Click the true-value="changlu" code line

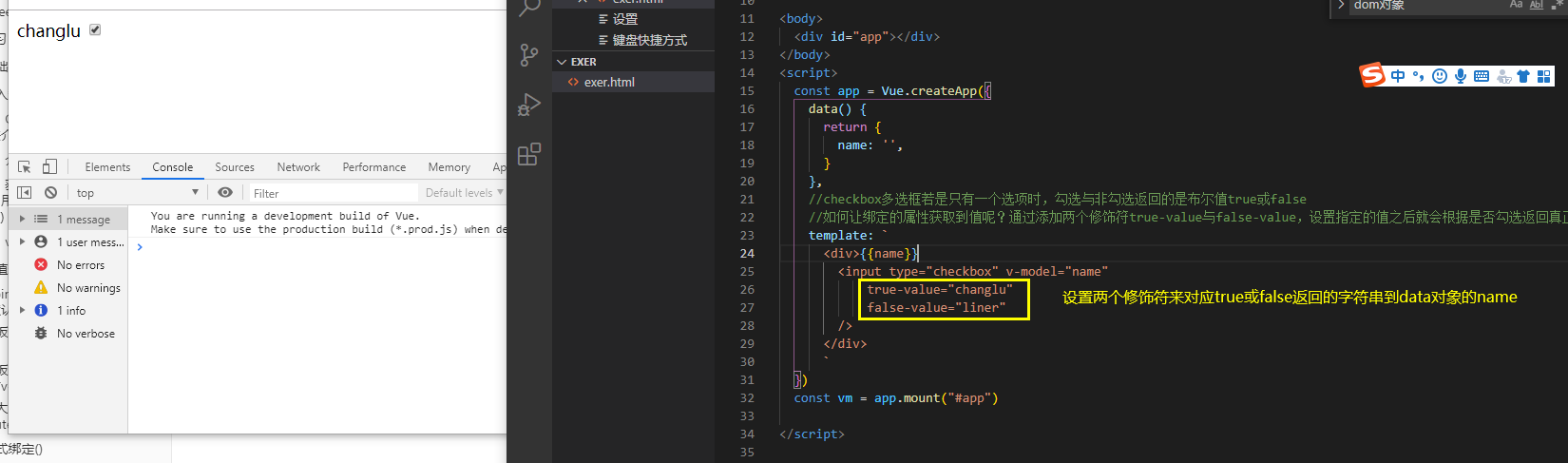940,289
